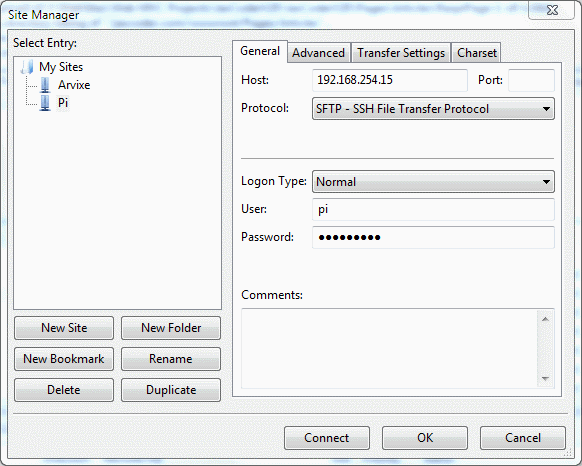Open the Transfer Settings tab
Screen dimensions: 582x466
coord(401,53)
